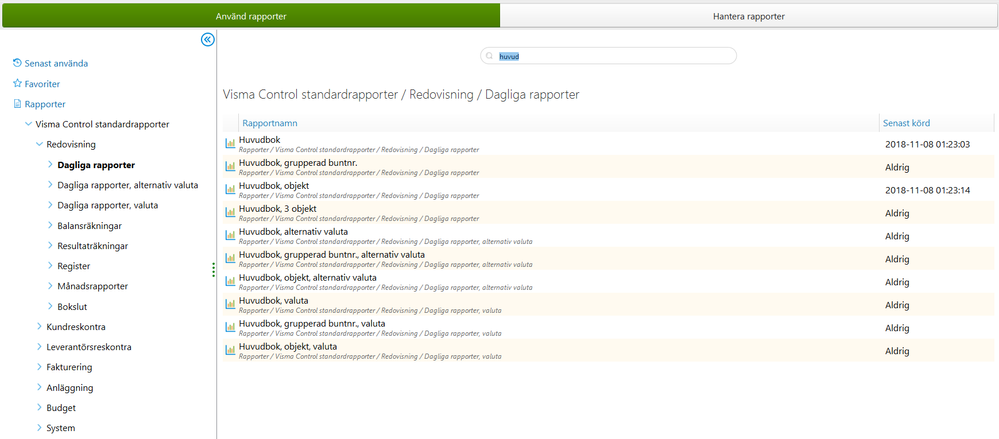Image resolution: width=999 pixels, height=439 pixels.
Task: Open the Rapporter root link
Action: [45, 104]
